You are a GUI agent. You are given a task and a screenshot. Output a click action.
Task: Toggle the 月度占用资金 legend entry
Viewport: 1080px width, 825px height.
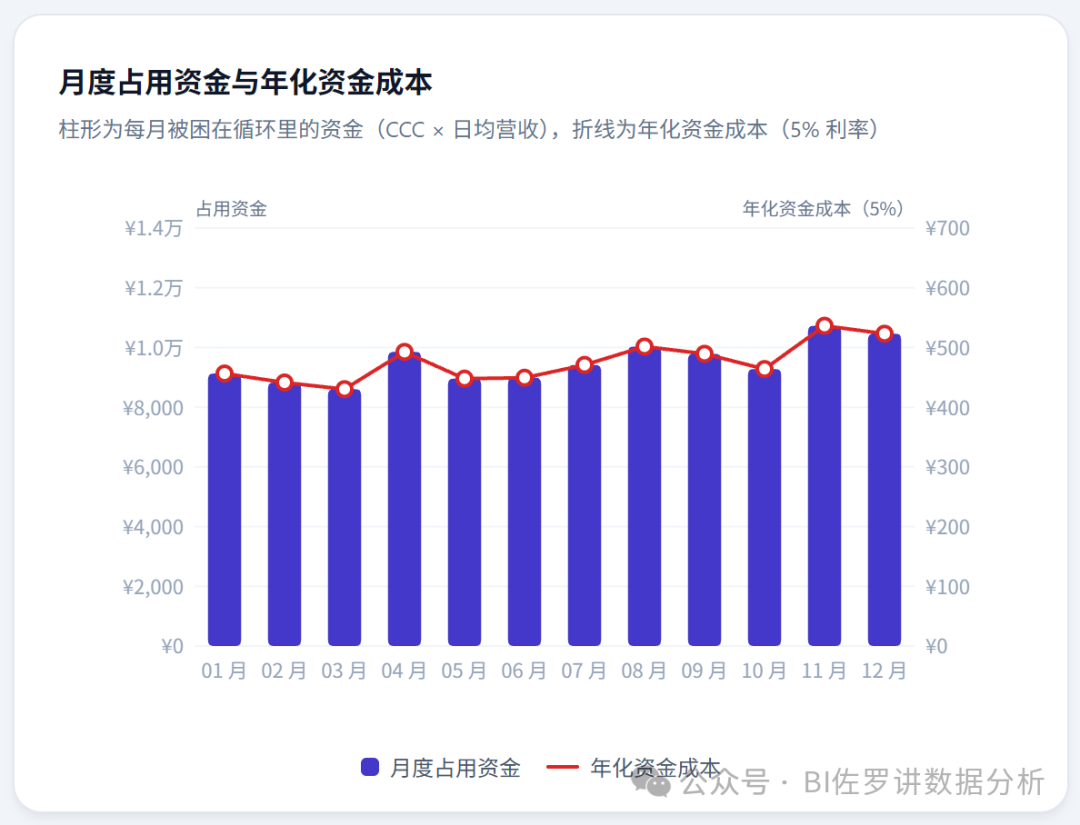point(441,767)
